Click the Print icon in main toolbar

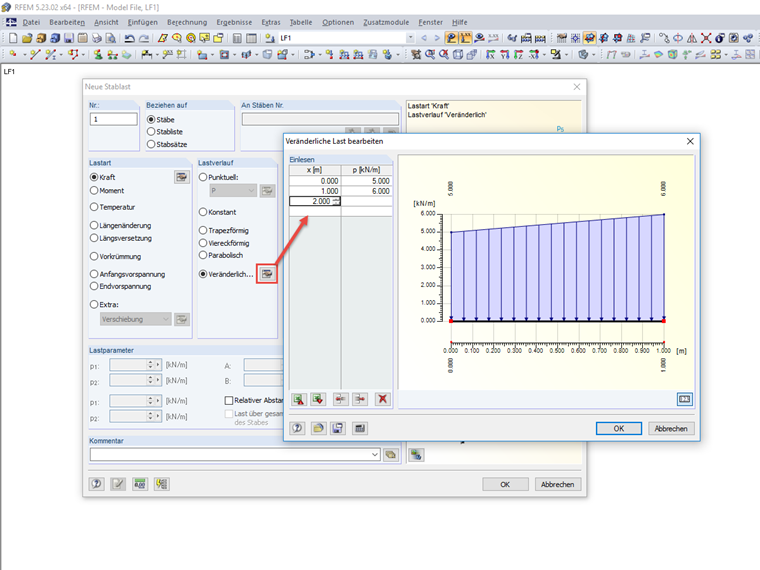[97, 38]
